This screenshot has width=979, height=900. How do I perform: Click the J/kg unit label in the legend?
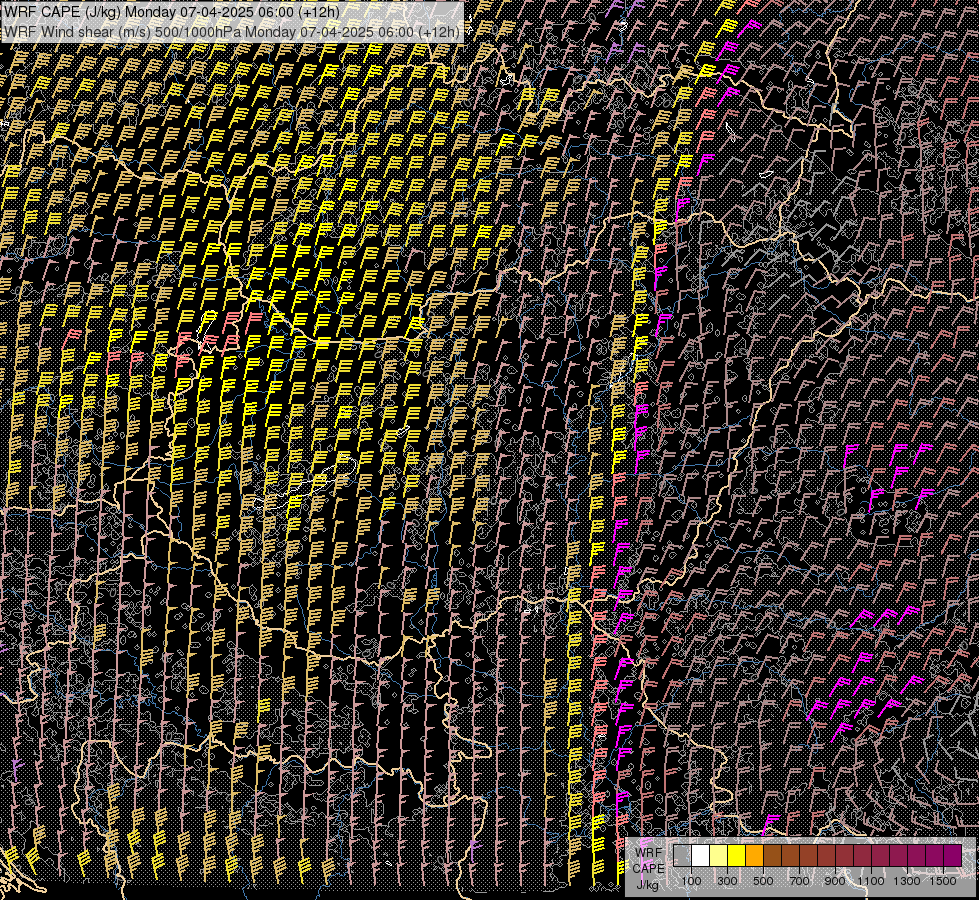pyautogui.click(x=647, y=885)
